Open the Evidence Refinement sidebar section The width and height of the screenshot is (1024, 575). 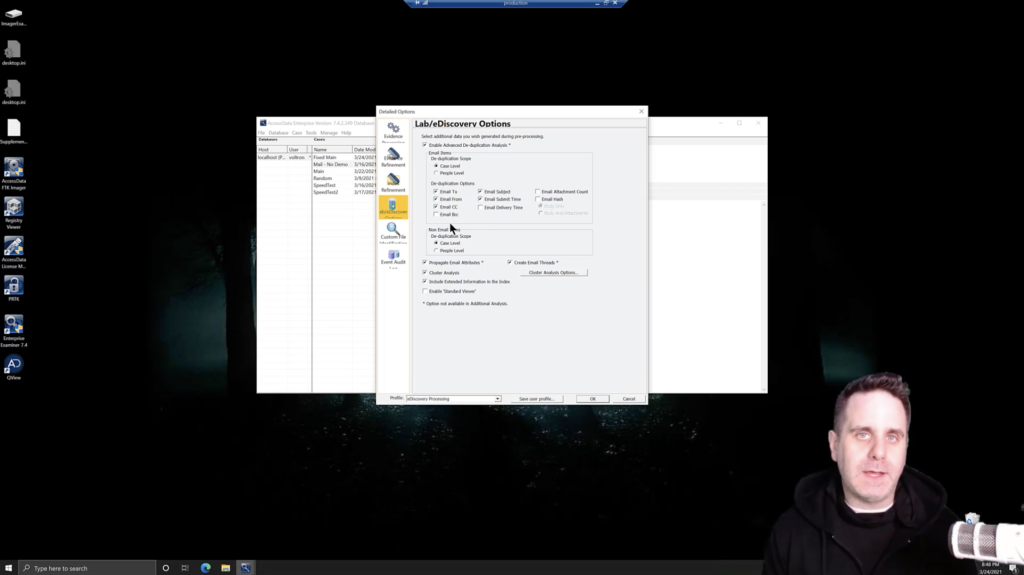click(393, 157)
